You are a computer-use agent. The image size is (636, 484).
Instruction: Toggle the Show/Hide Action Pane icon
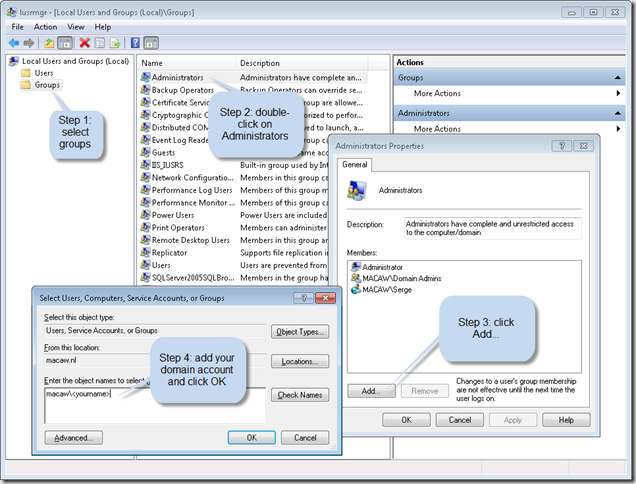[x=151, y=43]
